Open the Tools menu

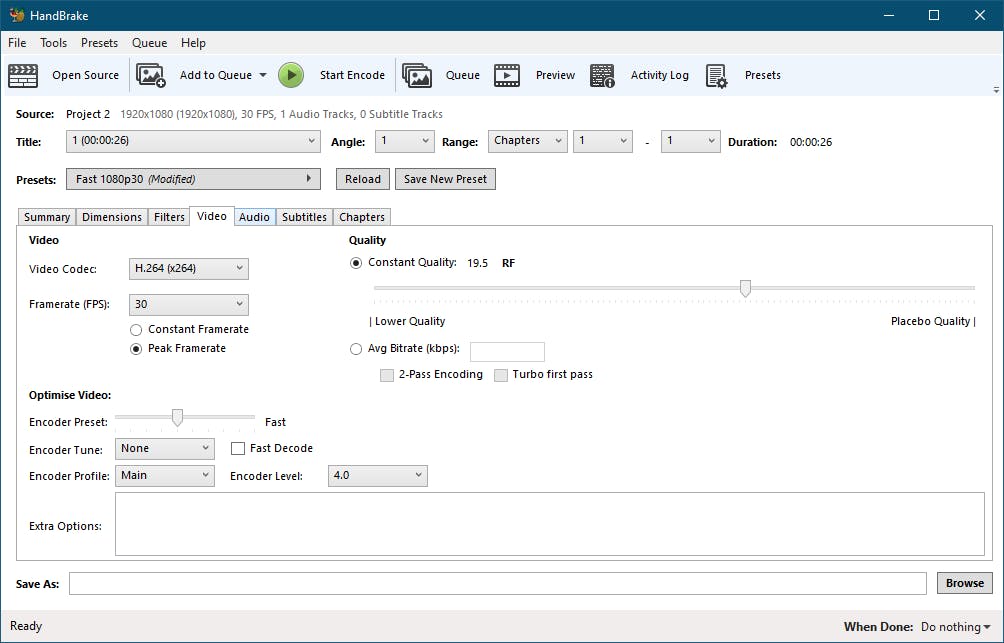(x=53, y=43)
